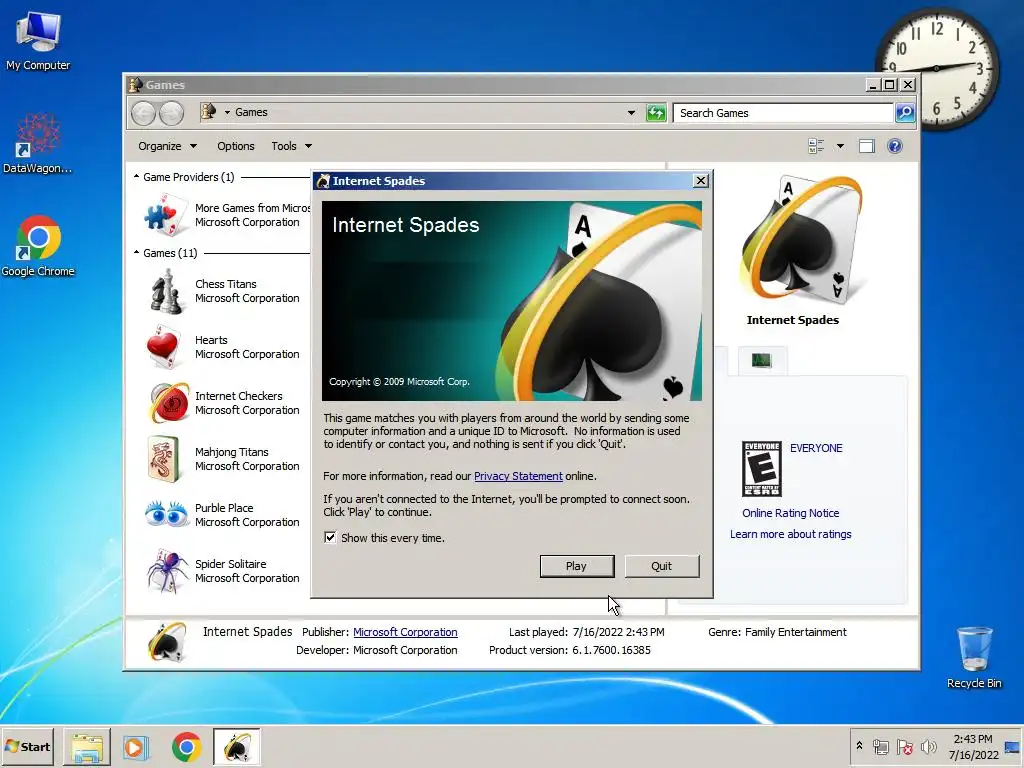Click the volume tray icon
The width and height of the screenshot is (1024, 768).
[928, 746]
